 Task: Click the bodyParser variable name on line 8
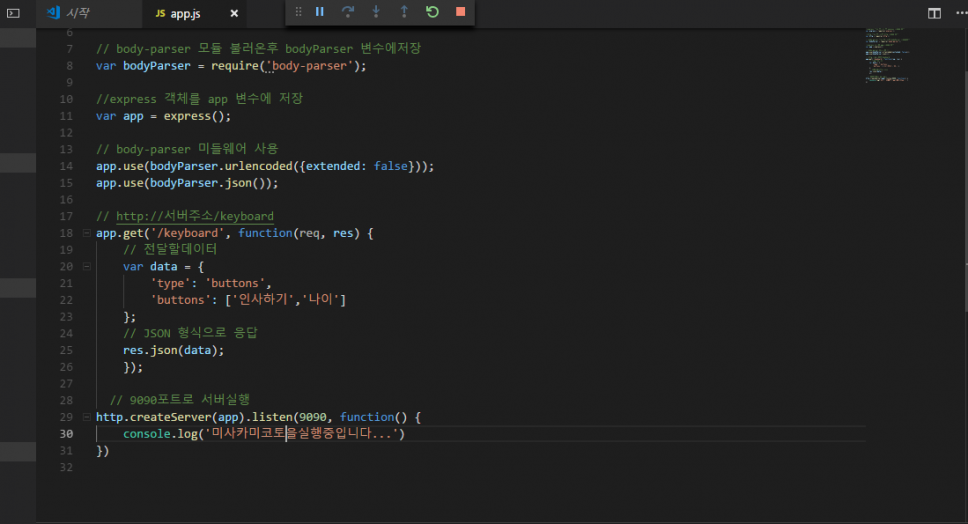coord(156,65)
